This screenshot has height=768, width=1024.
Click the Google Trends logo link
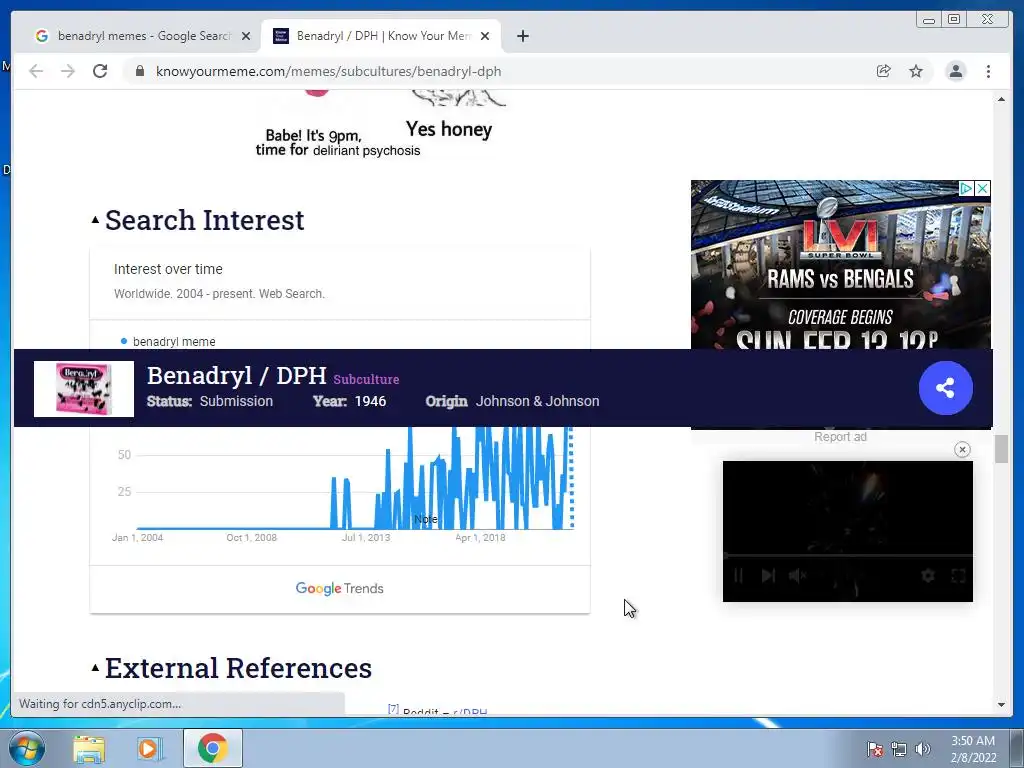pyautogui.click(x=339, y=588)
